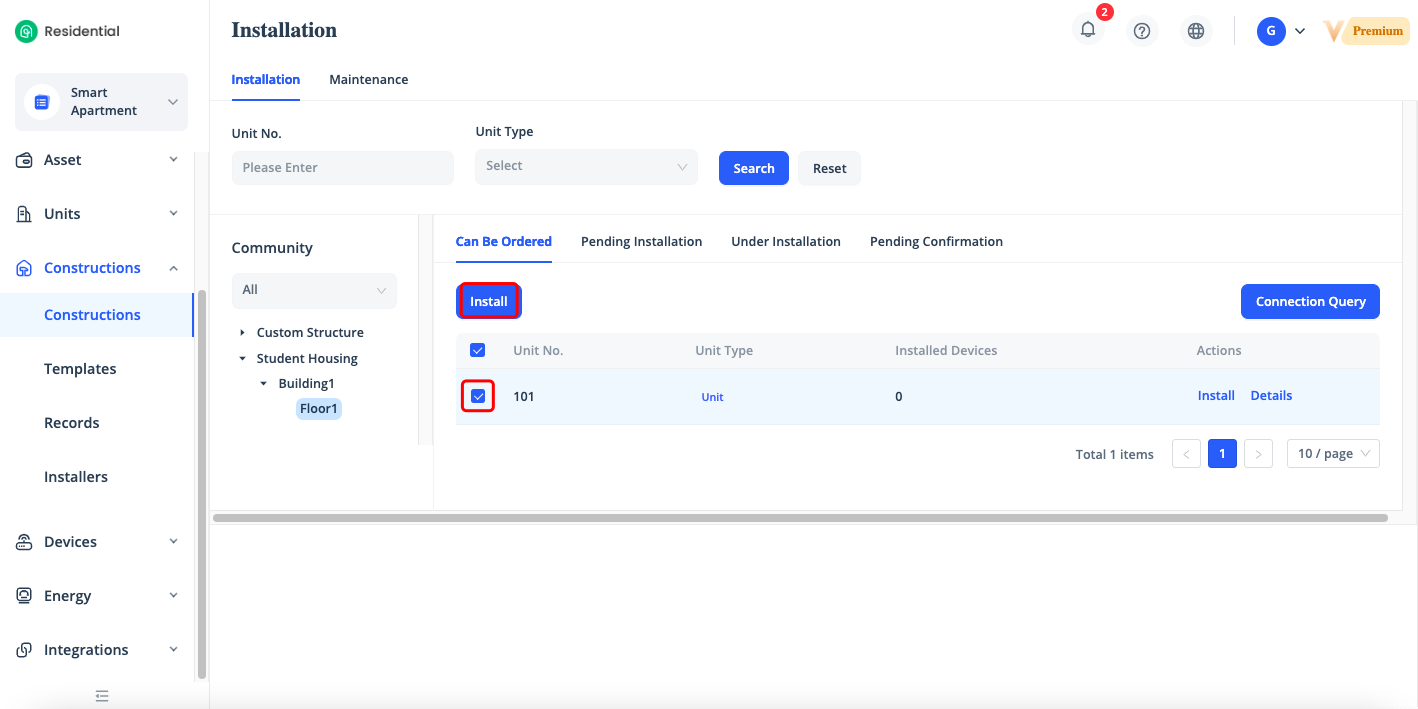Click the horizontal scrollbar below the table
This screenshot has width=1418, height=709.
point(800,518)
